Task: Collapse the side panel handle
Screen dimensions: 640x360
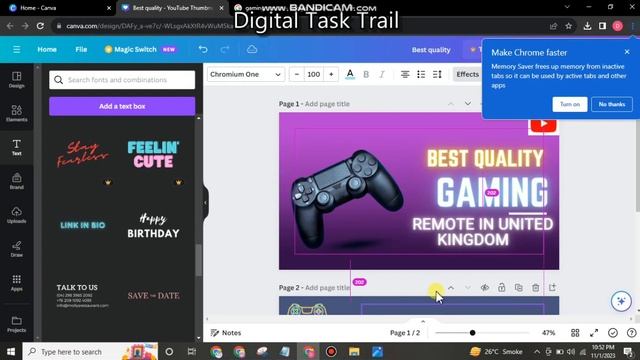Action: click(x=205, y=202)
